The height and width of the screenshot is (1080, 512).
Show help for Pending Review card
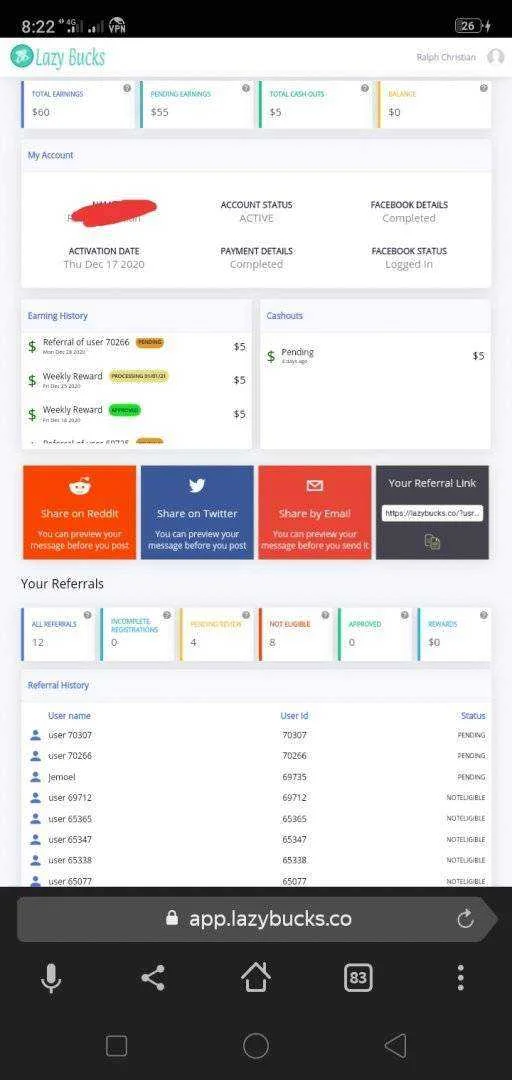tap(246, 615)
